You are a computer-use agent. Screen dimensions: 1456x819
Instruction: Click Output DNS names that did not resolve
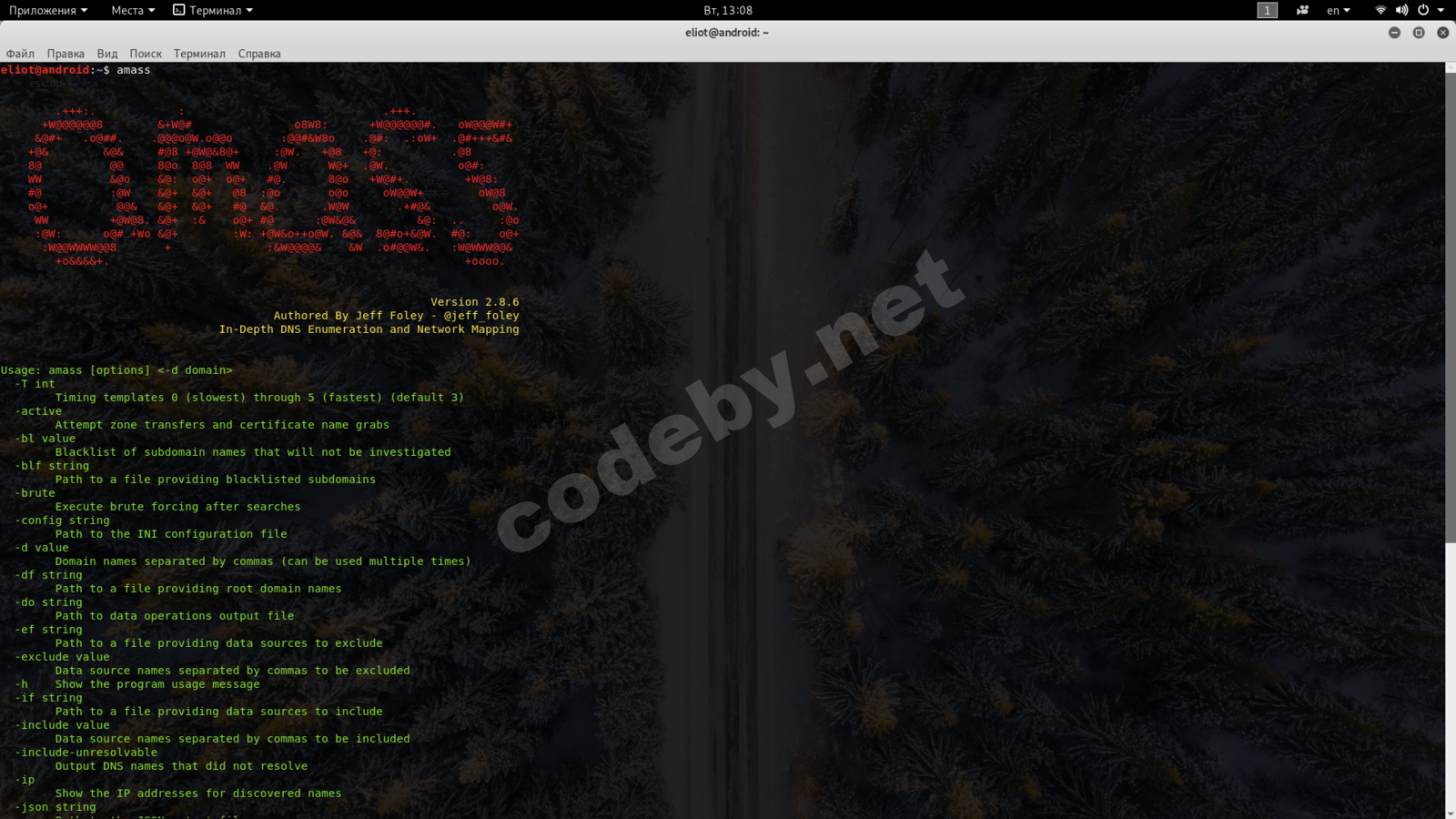[181, 766]
